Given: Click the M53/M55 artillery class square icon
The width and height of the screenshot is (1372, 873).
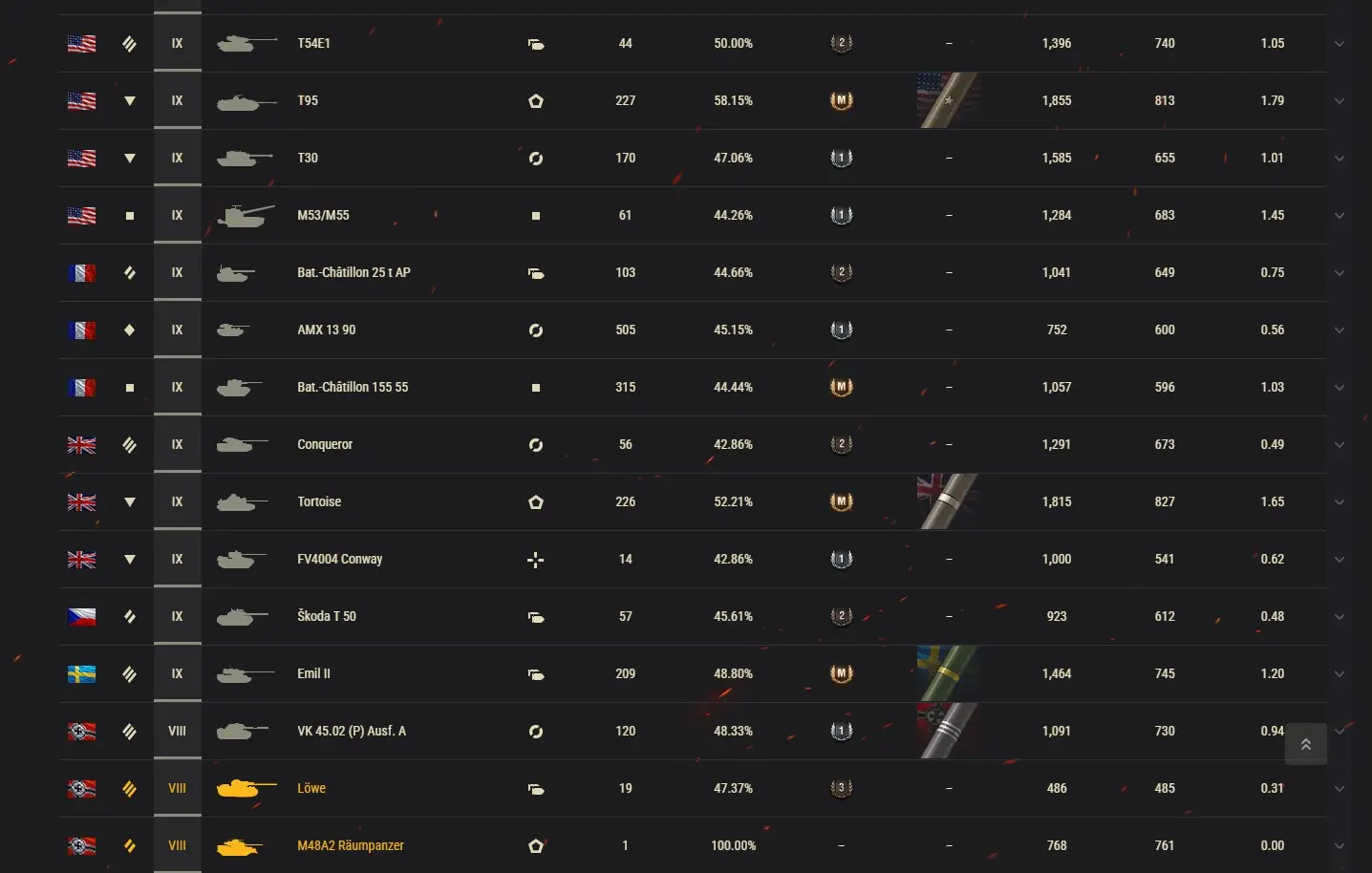Looking at the screenshot, I should [x=130, y=216].
